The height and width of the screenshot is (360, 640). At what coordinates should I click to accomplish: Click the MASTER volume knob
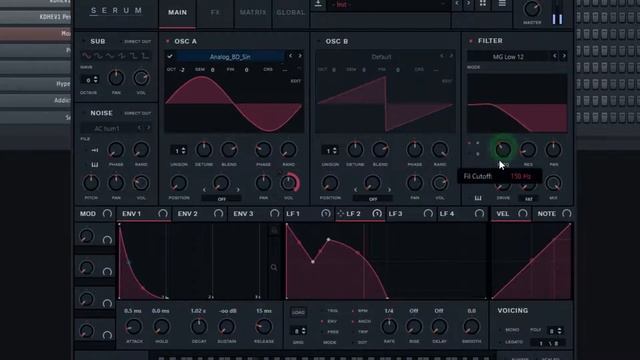pyautogui.click(x=531, y=8)
